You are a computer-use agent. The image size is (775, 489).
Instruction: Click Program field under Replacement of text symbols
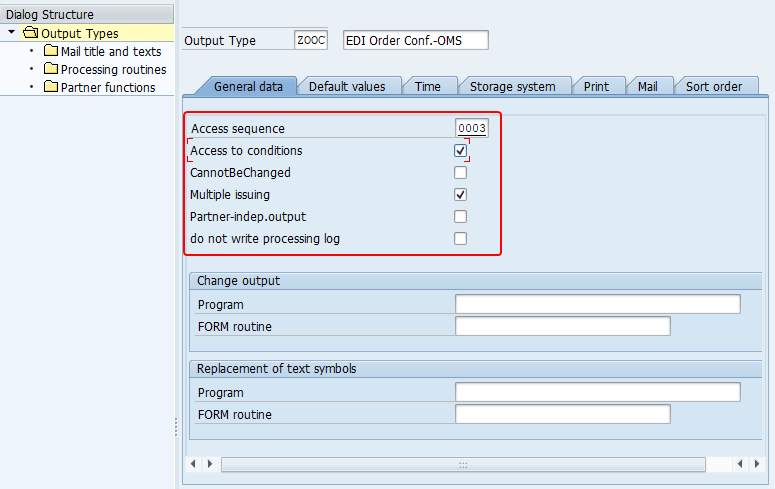click(598, 392)
